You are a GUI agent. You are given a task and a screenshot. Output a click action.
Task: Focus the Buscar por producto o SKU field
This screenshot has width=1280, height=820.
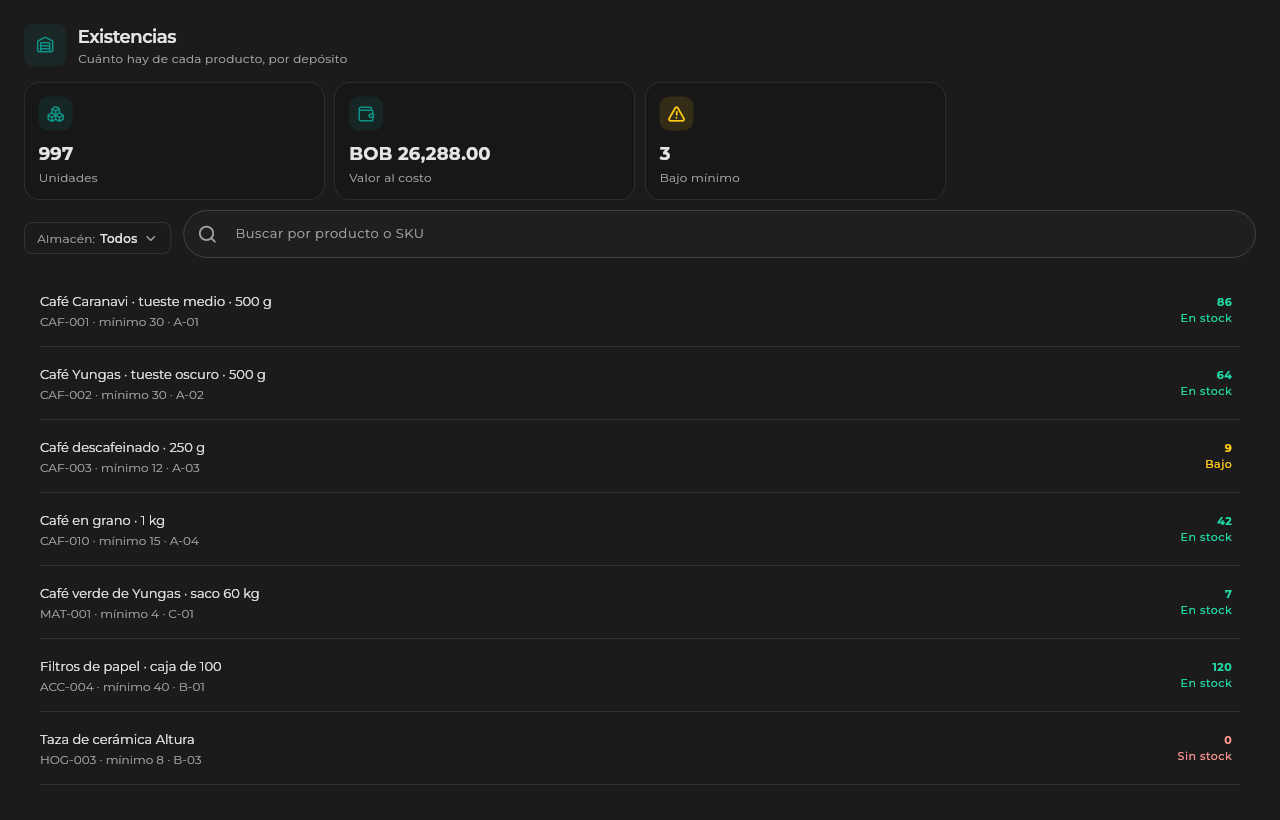[720, 234]
